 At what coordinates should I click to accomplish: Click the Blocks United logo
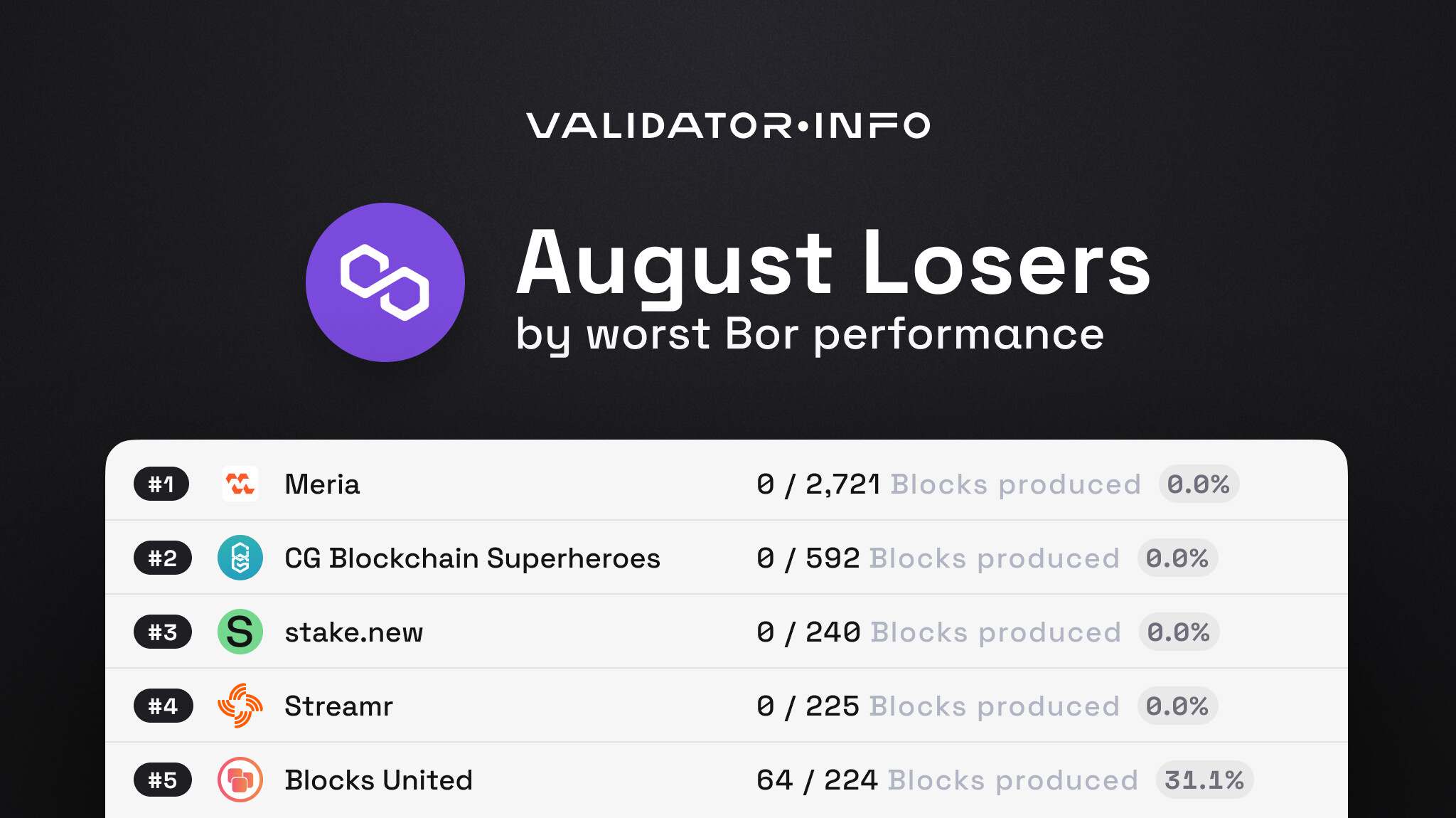[x=240, y=780]
